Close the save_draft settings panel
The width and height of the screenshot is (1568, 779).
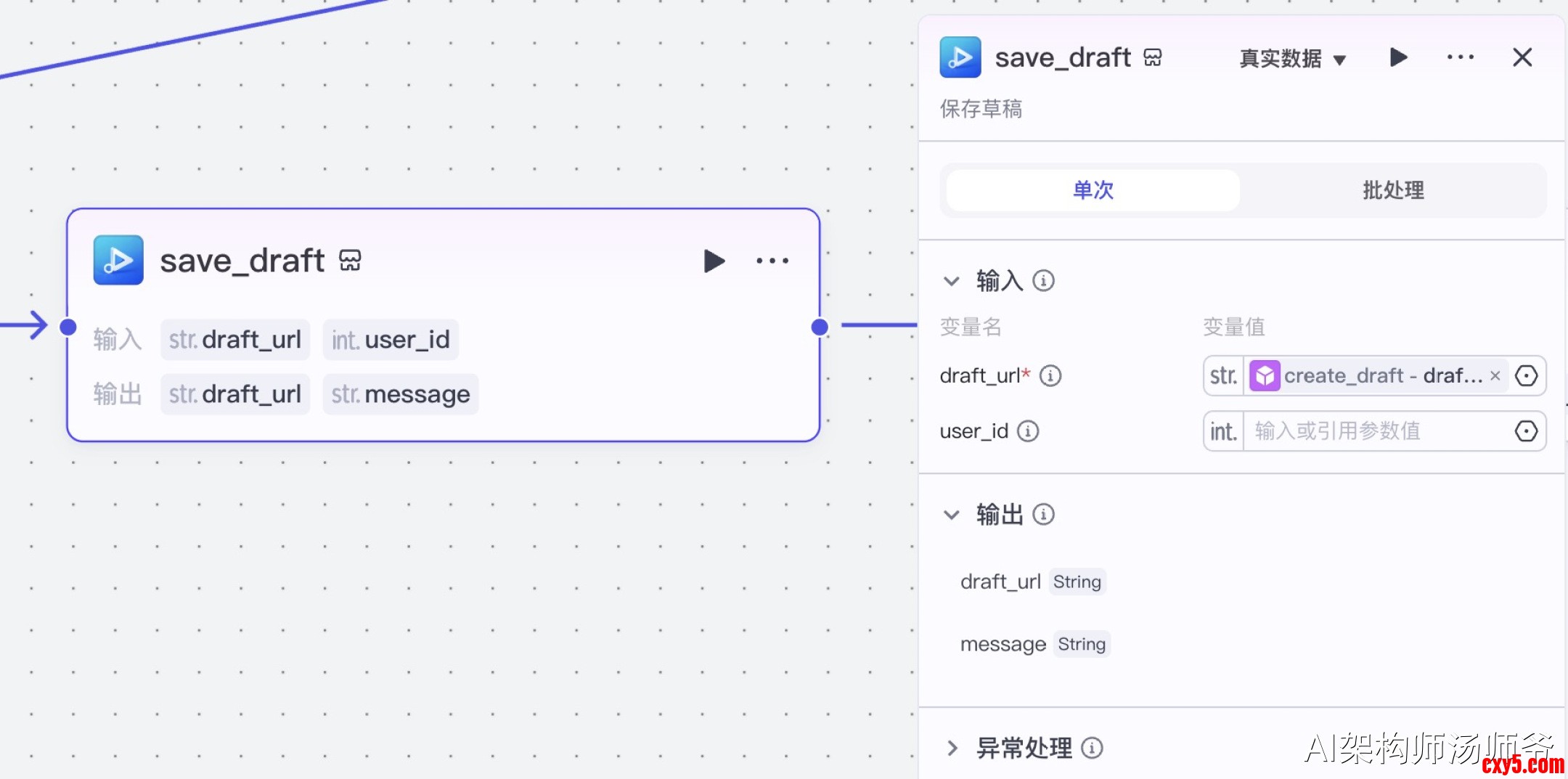click(1522, 57)
